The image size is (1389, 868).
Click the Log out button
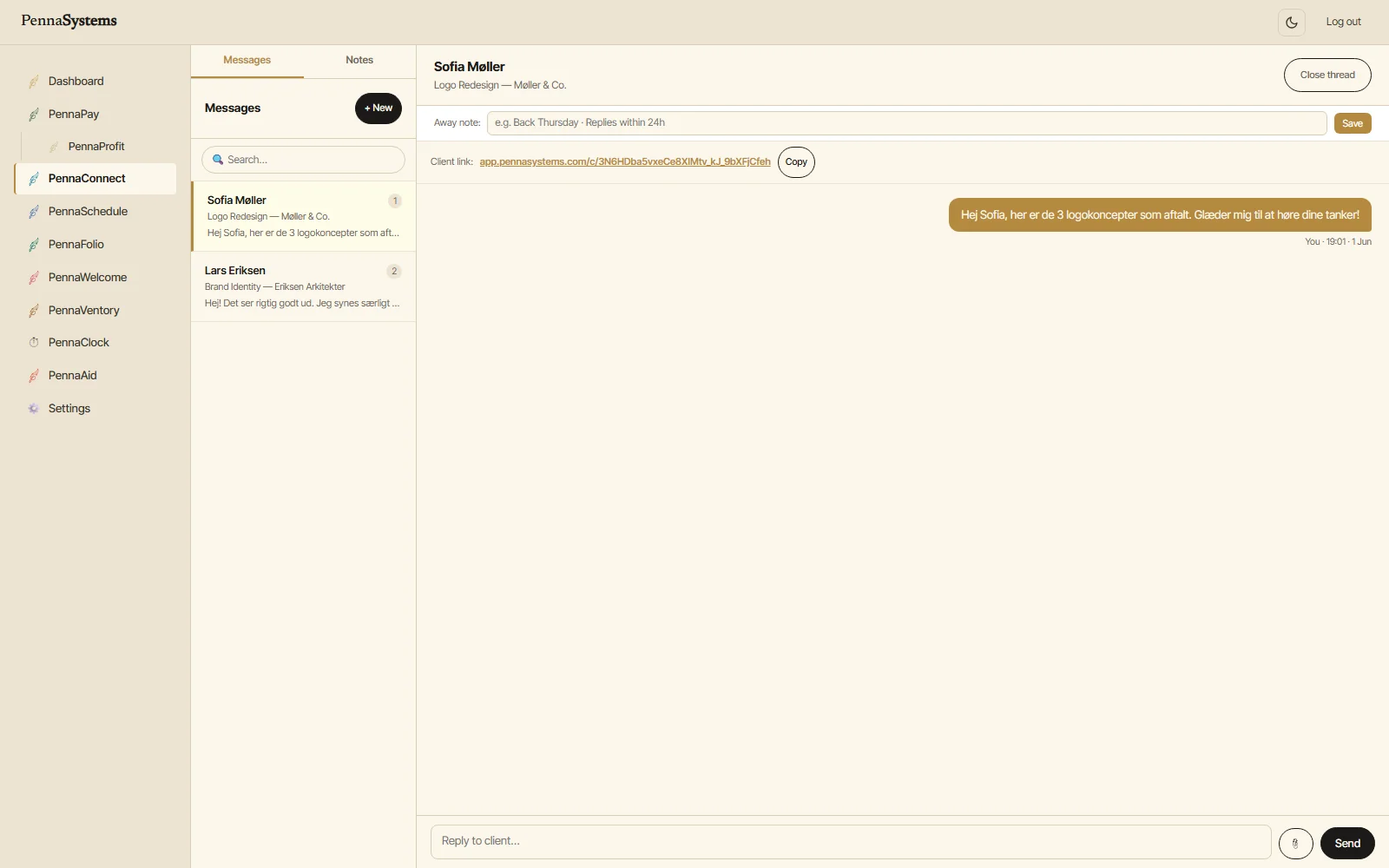[x=1343, y=23]
